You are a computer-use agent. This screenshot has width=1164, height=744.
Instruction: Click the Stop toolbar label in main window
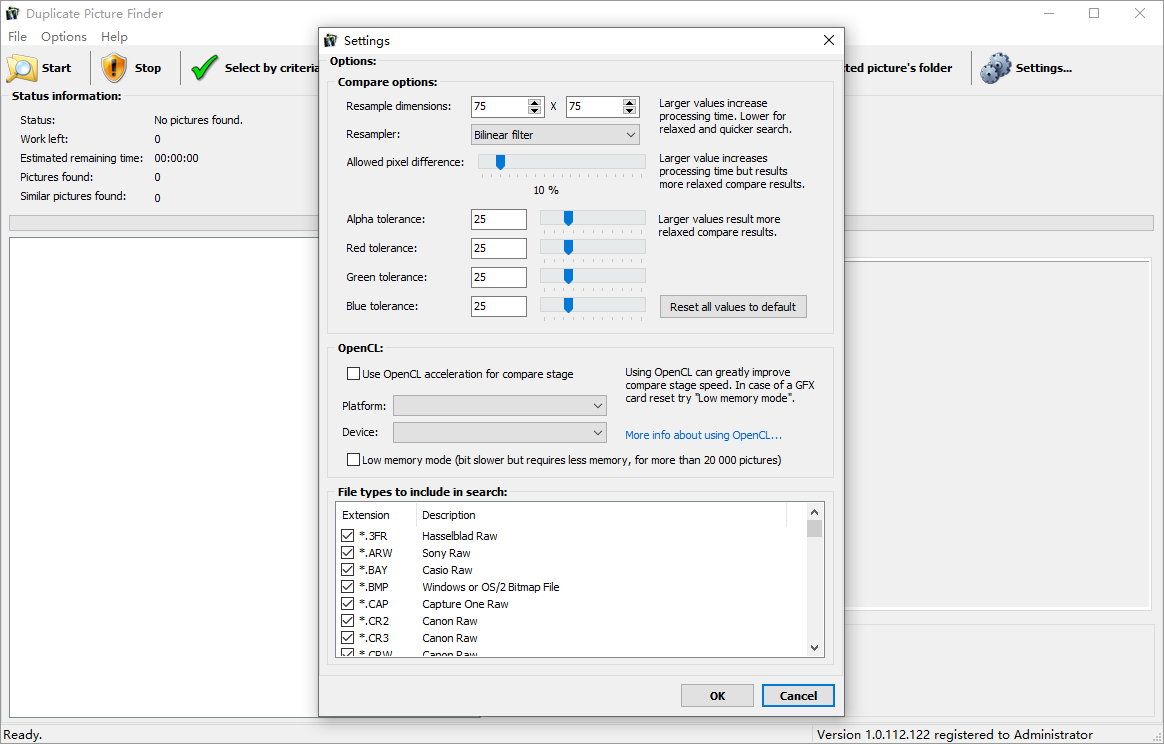tap(148, 68)
